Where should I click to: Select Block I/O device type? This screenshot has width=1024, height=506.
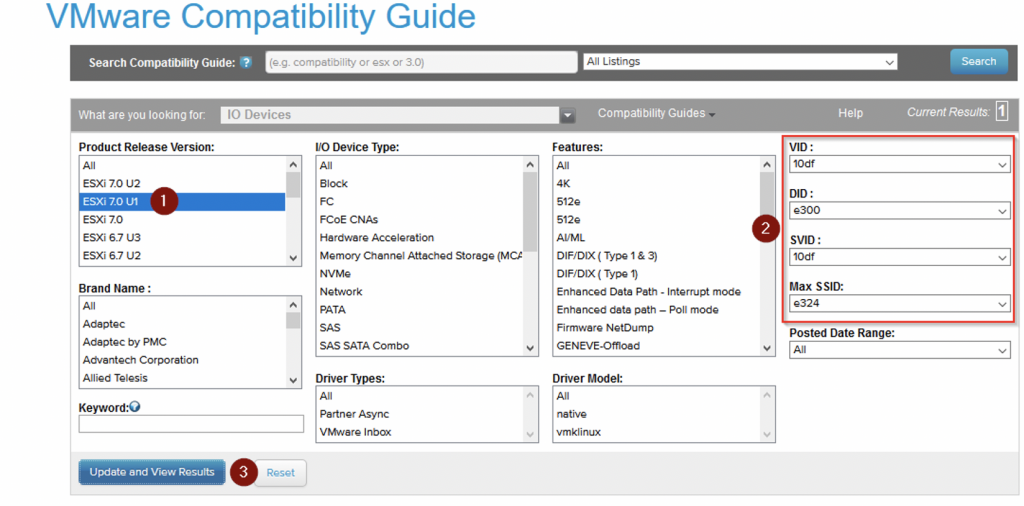[419, 184]
